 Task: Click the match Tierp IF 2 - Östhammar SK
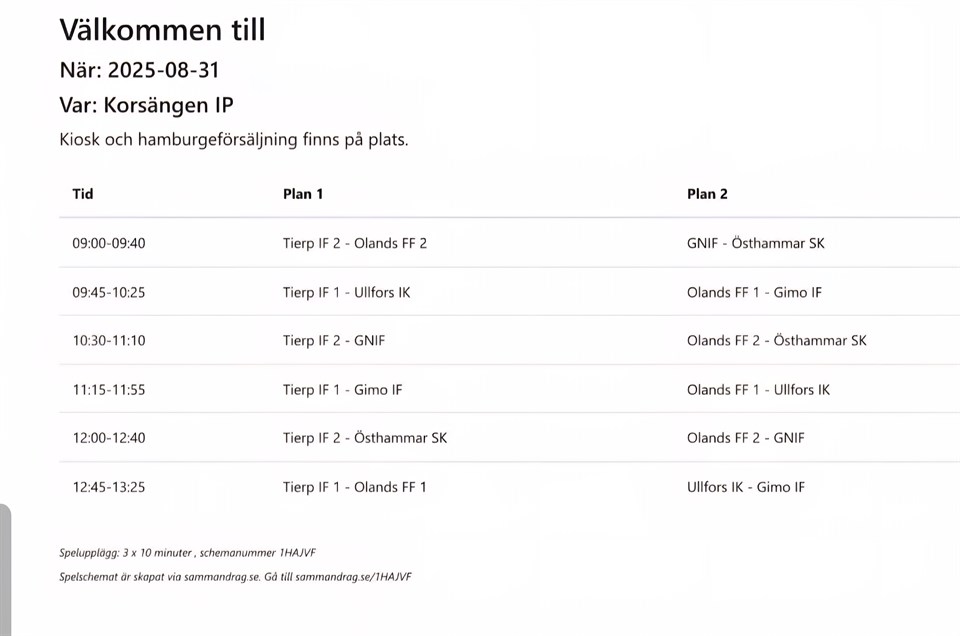point(365,438)
